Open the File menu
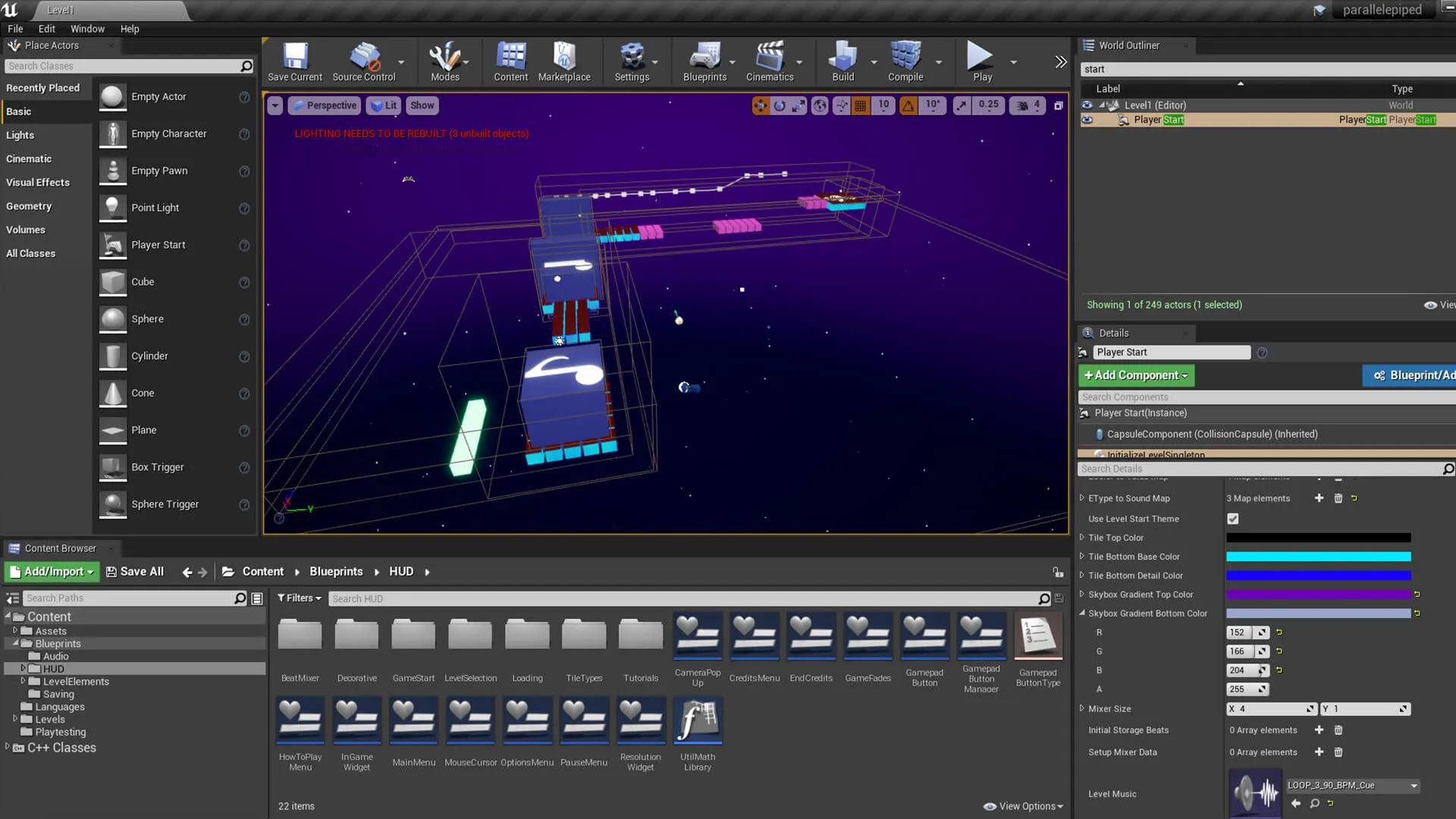 (x=15, y=28)
